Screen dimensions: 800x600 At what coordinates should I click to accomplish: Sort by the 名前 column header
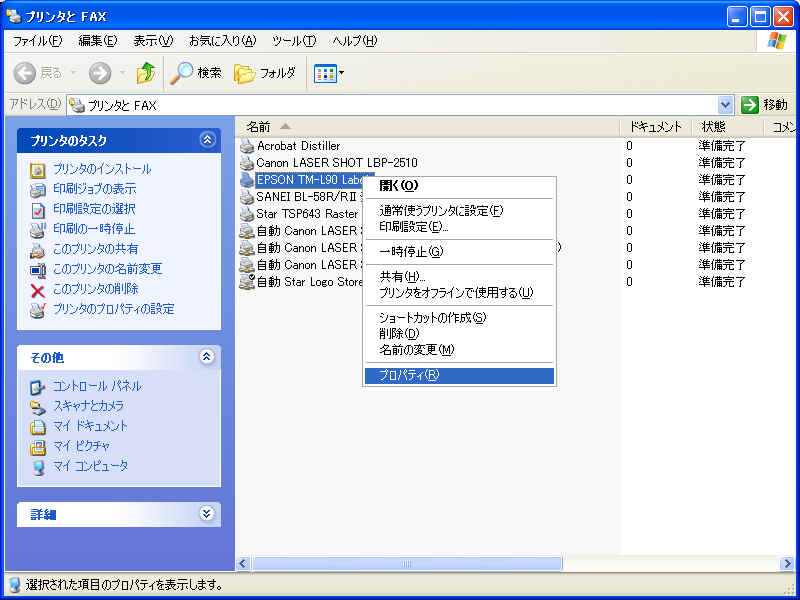[x=428, y=127]
